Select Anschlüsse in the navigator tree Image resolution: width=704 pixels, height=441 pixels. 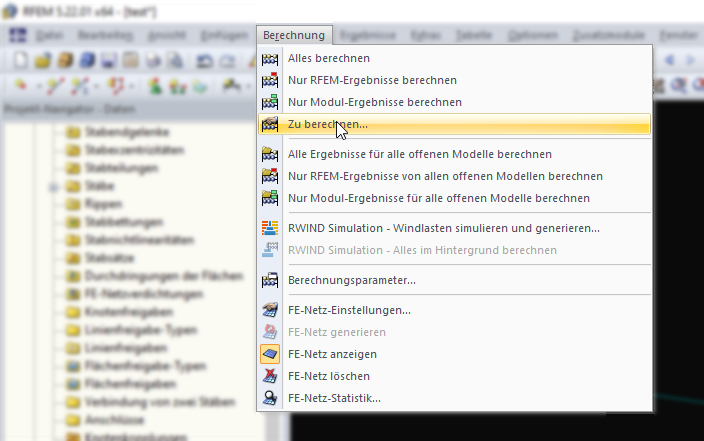click(114, 419)
